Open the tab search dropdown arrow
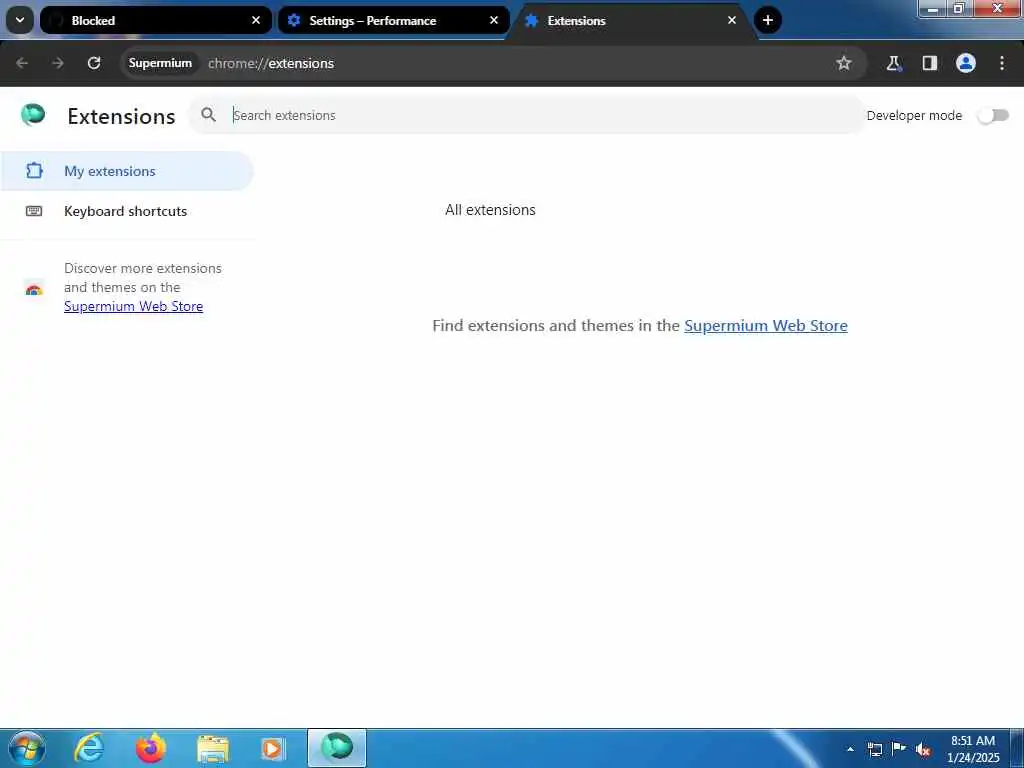This screenshot has height=768, width=1024. coord(20,20)
